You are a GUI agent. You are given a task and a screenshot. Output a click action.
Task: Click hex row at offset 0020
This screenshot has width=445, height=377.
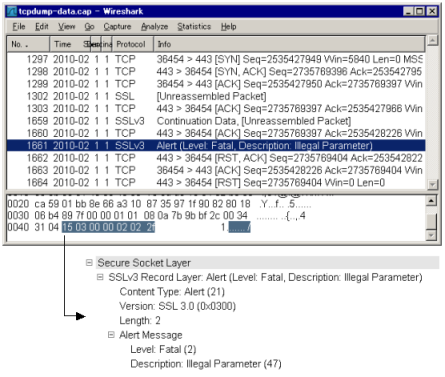click(160, 204)
